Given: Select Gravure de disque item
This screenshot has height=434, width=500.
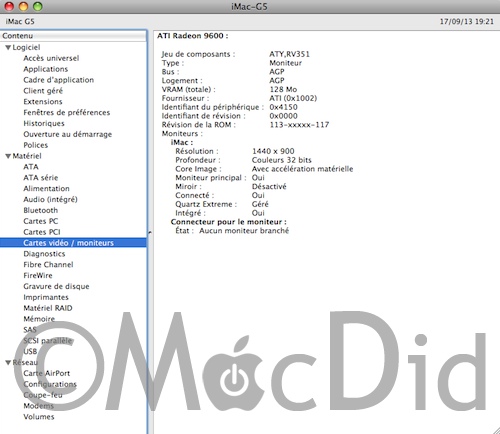Looking at the screenshot, I should click(x=56, y=286).
